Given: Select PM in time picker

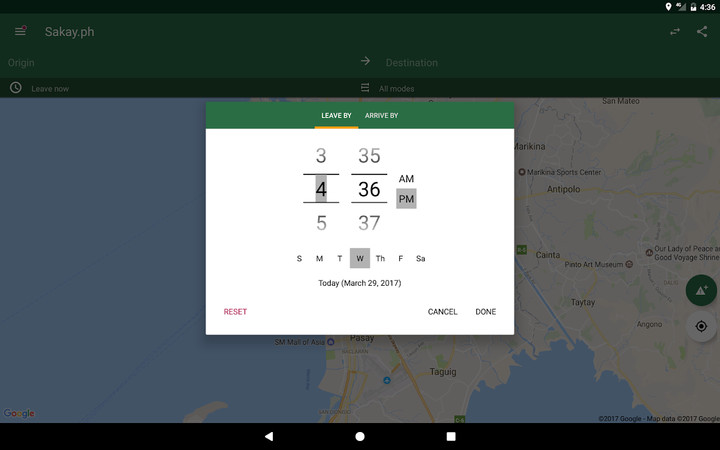Looking at the screenshot, I should click(x=406, y=199).
